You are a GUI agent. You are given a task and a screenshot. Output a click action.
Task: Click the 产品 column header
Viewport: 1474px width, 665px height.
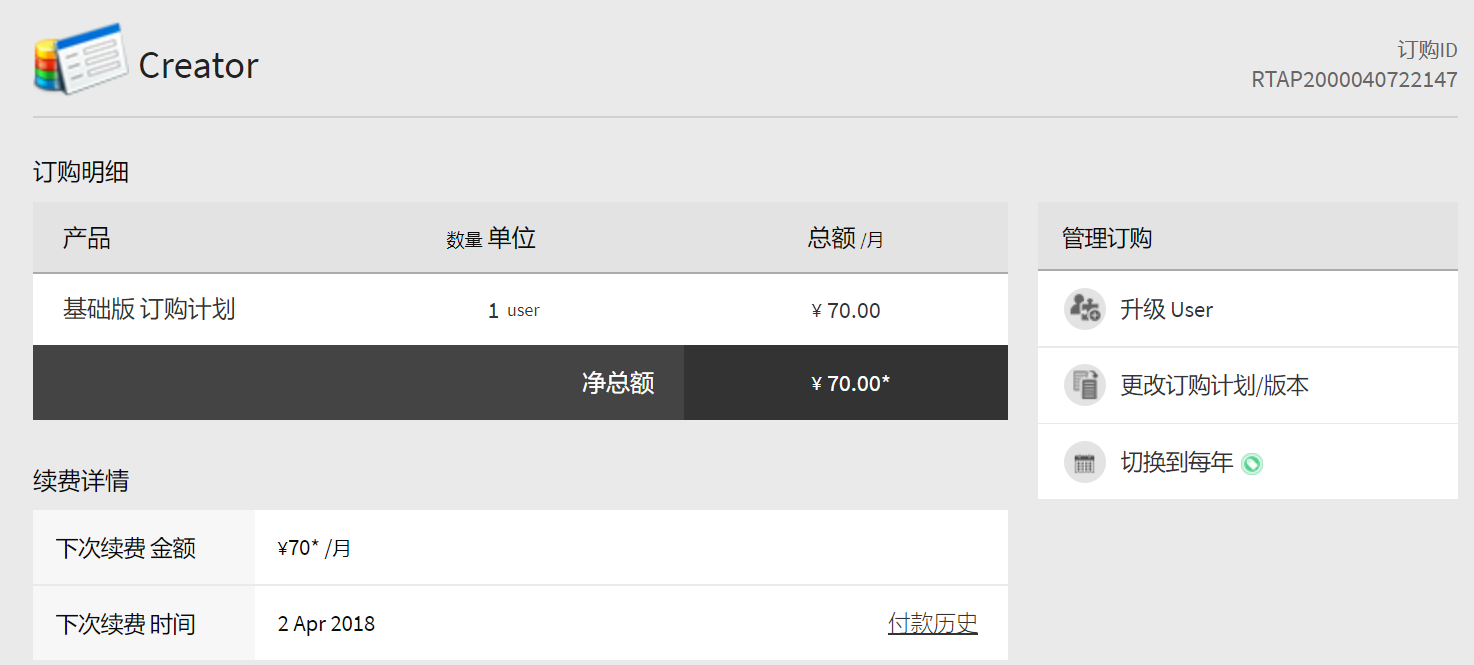click(86, 238)
